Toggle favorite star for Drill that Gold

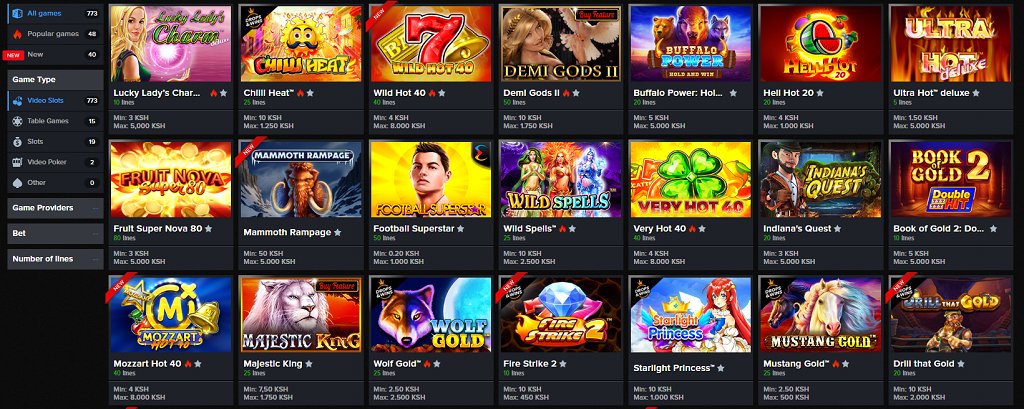click(961, 364)
